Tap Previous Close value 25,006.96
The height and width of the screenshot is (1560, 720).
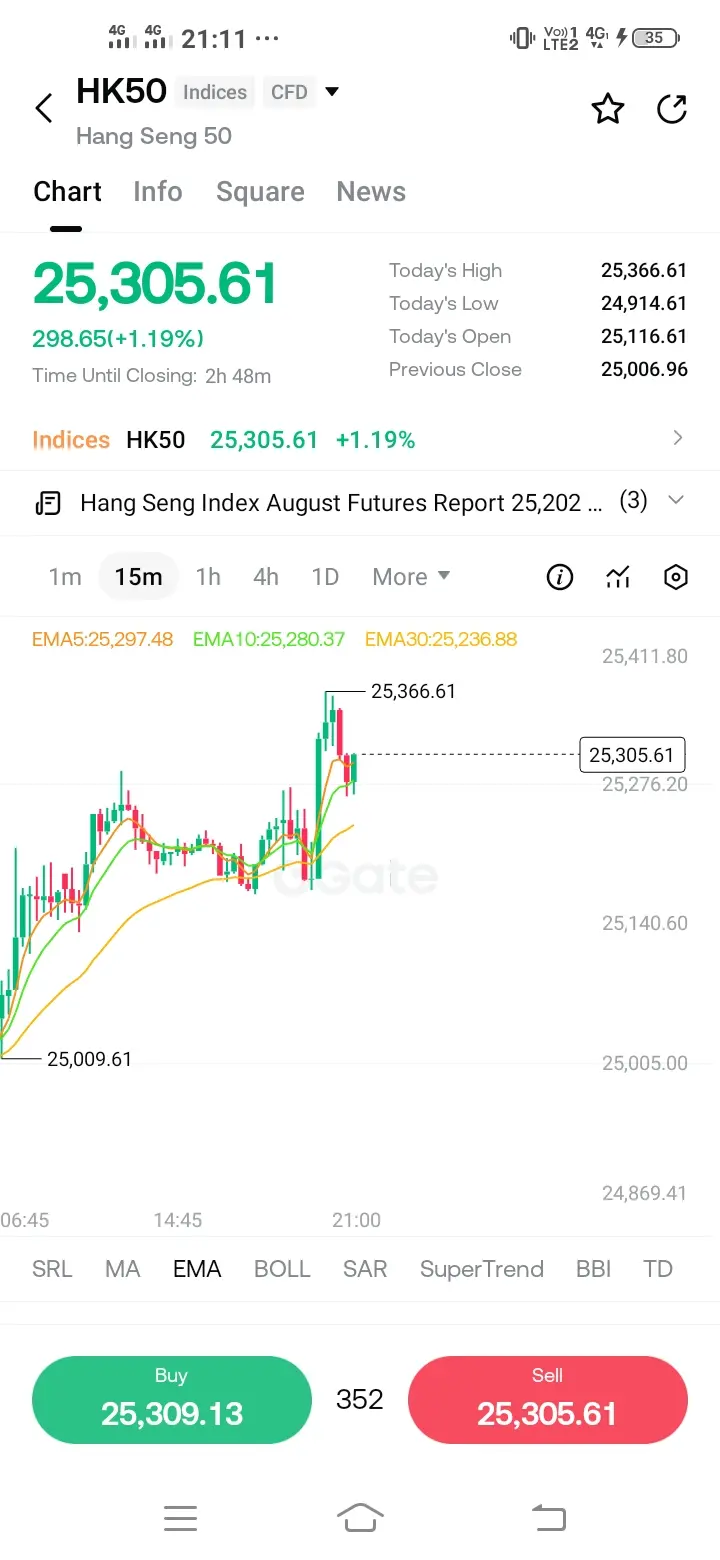pos(644,369)
